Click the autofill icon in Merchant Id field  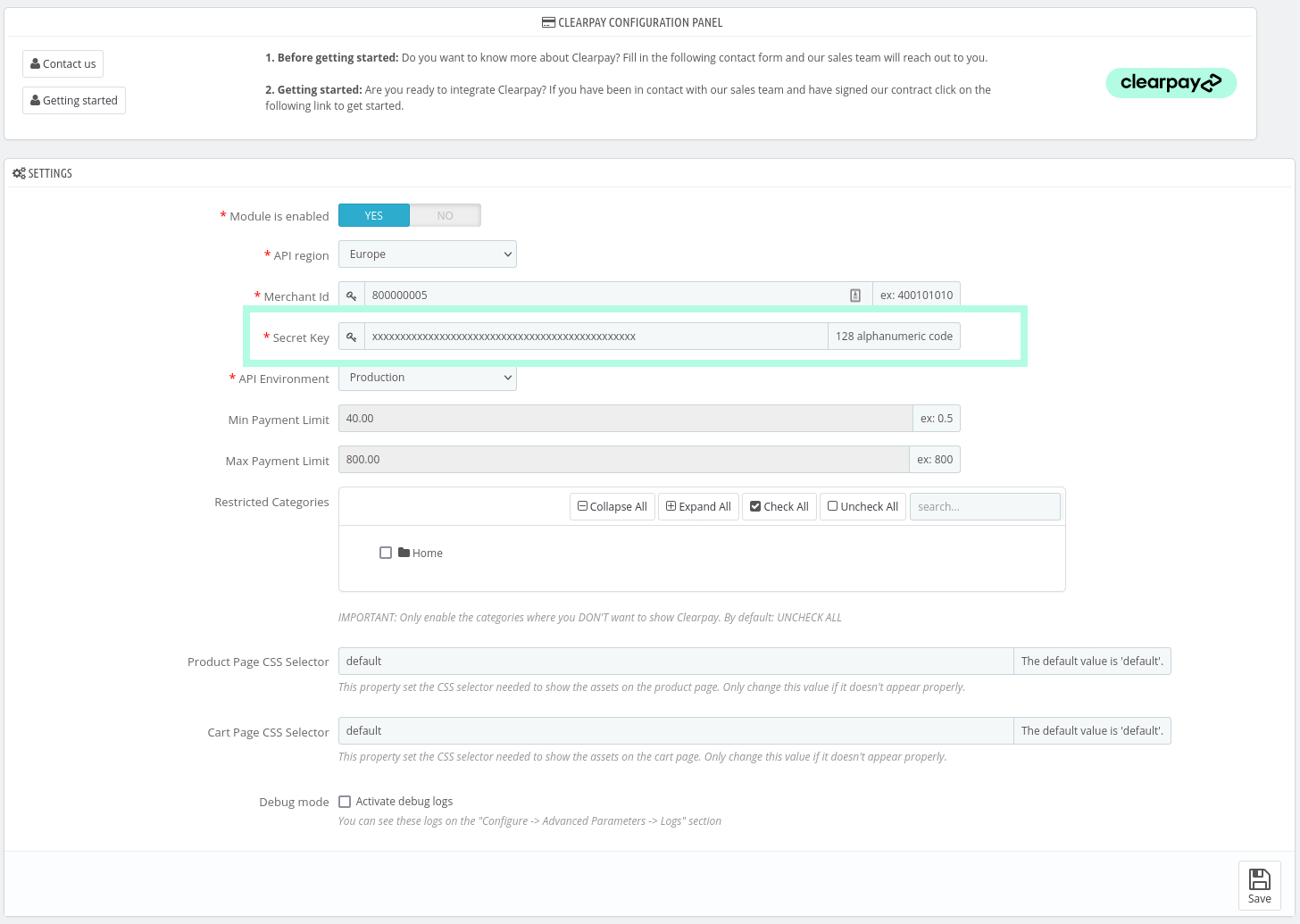(855, 296)
